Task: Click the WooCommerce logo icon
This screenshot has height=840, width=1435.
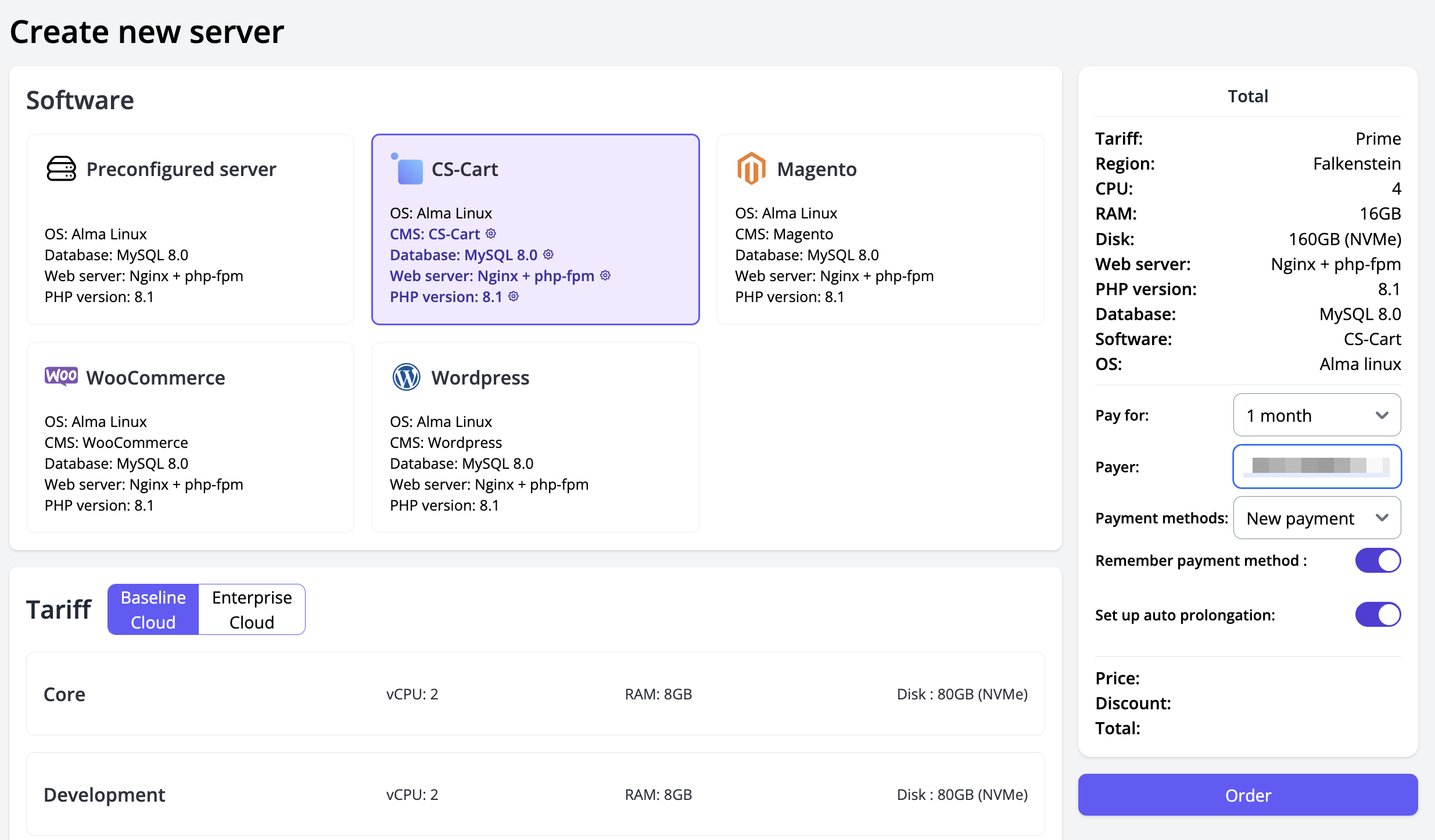Action: pos(61,376)
